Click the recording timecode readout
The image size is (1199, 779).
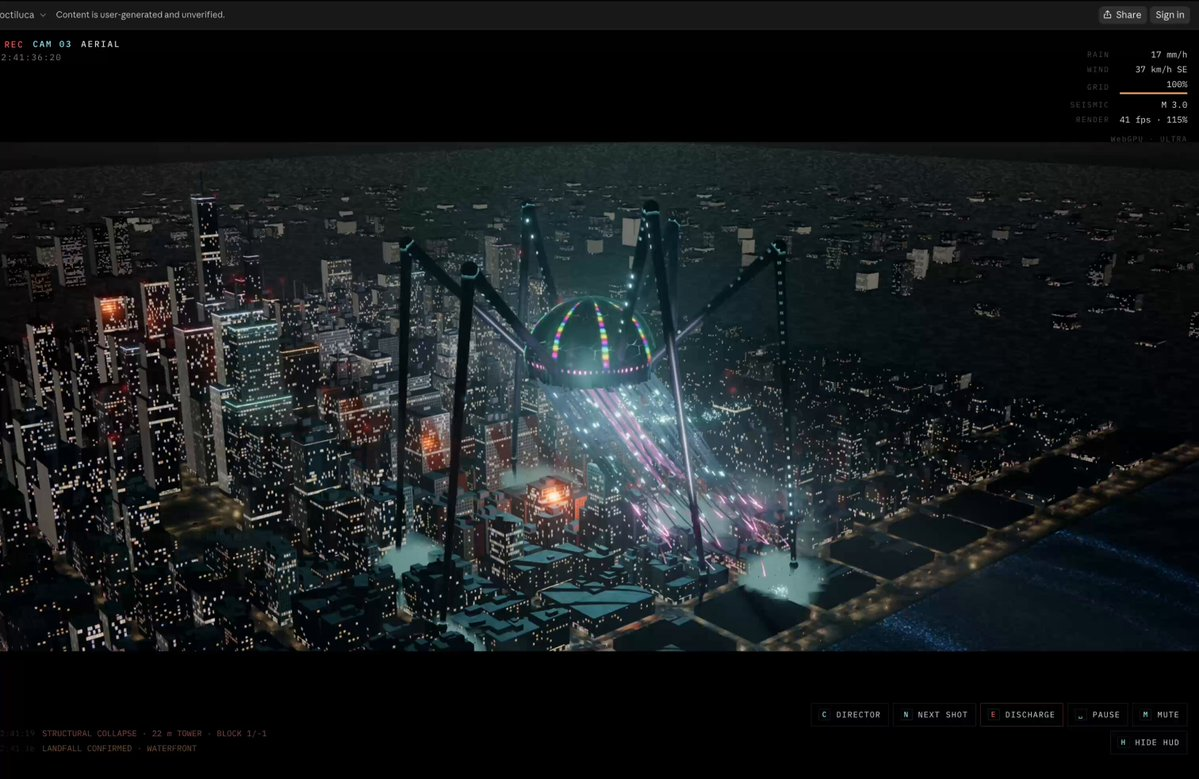31,57
